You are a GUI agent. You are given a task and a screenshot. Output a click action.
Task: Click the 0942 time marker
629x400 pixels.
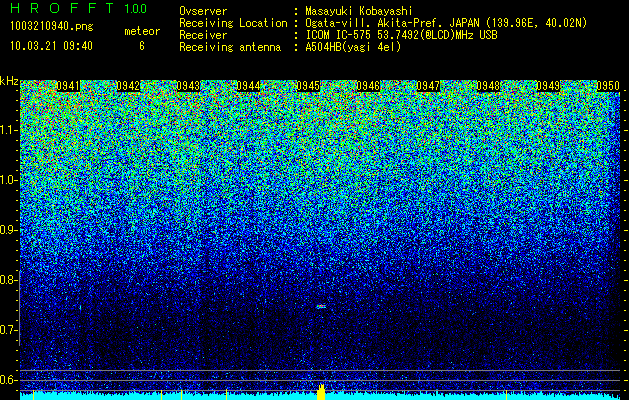(x=128, y=86)
